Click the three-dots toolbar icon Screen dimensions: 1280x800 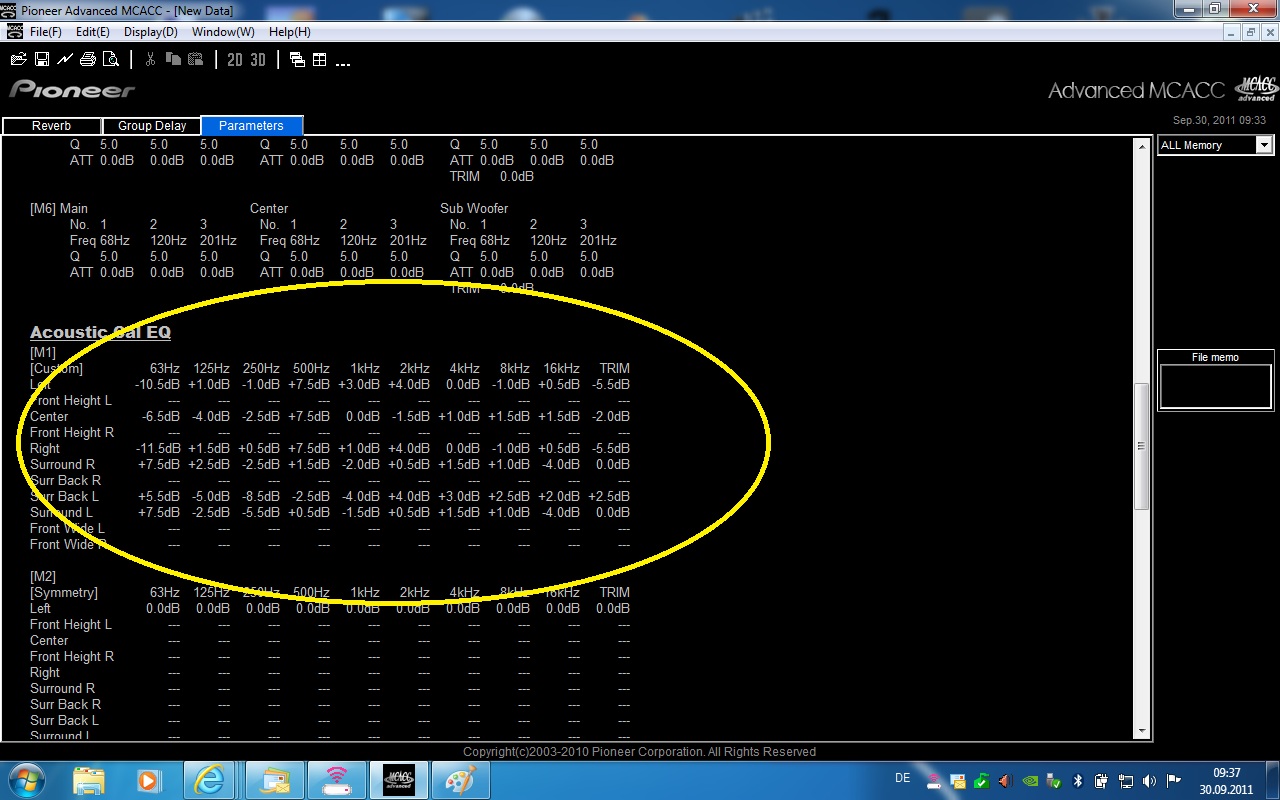[x=343, y=62]
